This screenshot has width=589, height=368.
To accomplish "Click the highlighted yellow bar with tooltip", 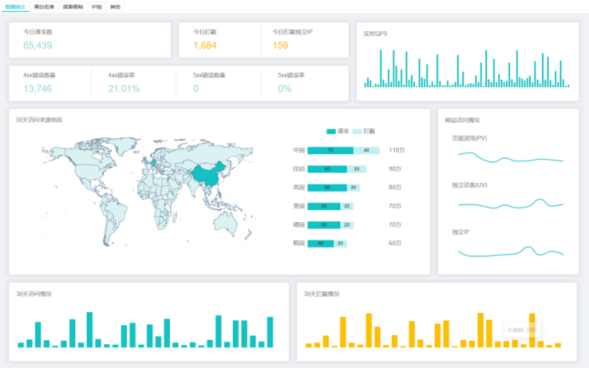I will [x=532, y=330].
